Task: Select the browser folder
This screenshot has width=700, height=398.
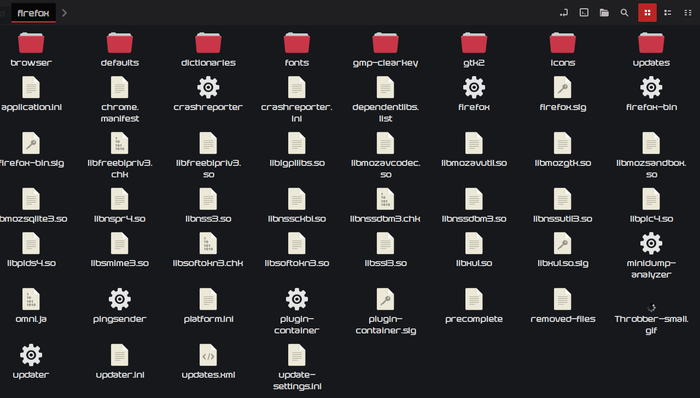Action: click(x=31, y=50)
